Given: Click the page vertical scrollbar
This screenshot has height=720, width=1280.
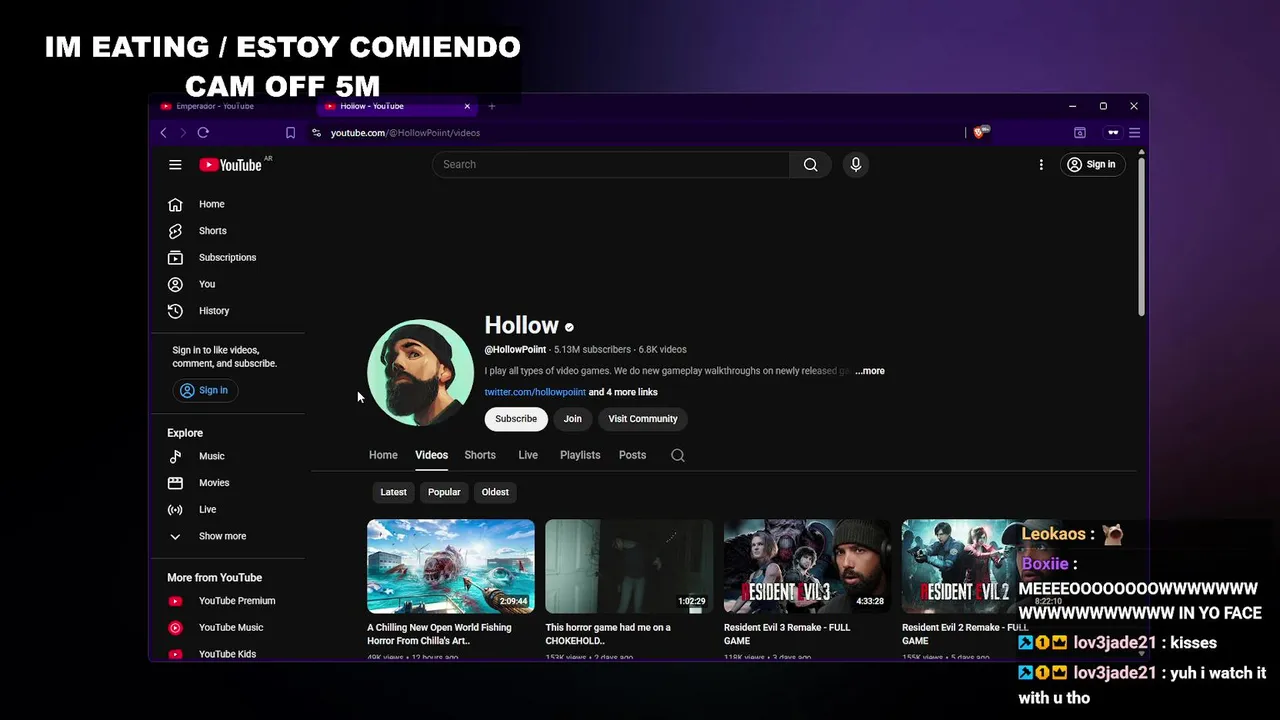Looking at the screenshot, I should click(1141, 235).
